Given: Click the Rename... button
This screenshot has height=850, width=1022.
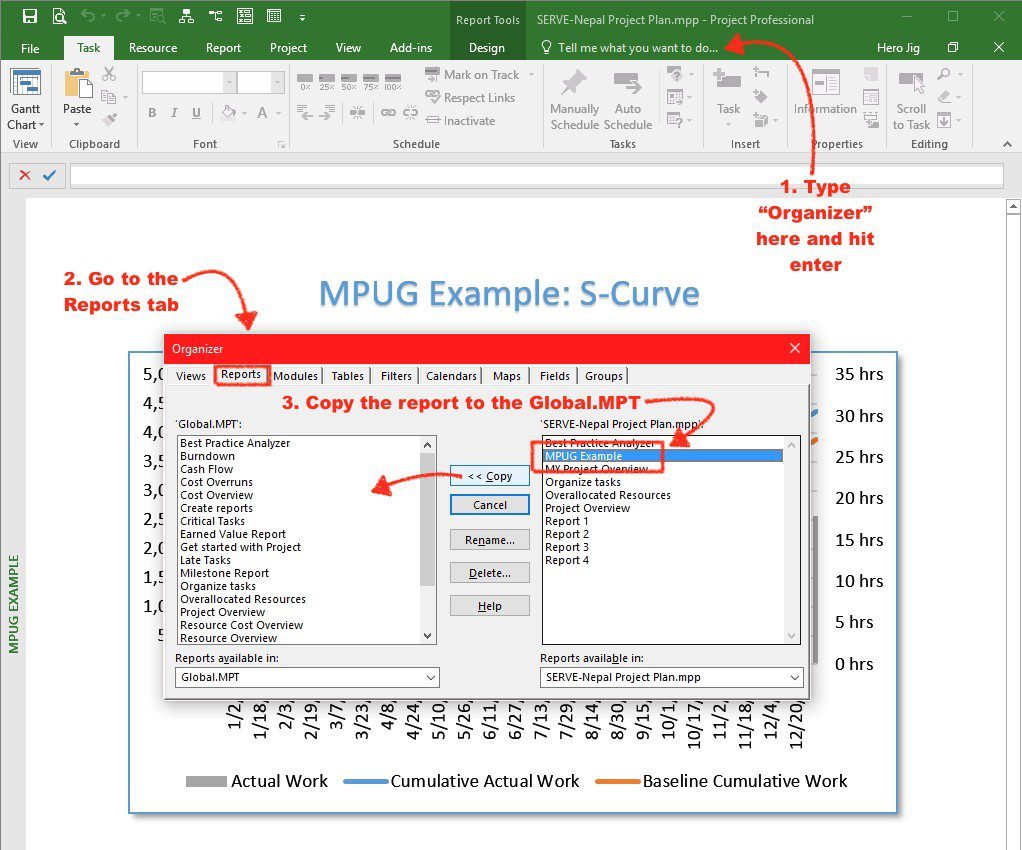Looking at the screenshot, I should pos(489,540).
